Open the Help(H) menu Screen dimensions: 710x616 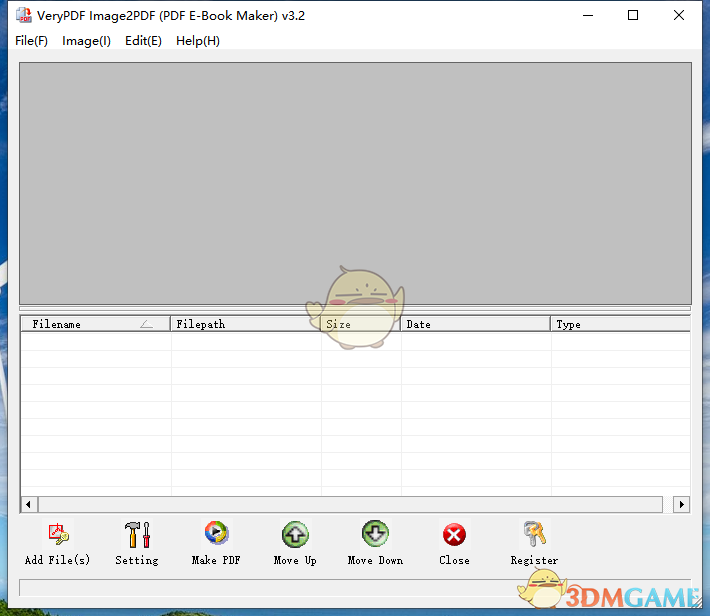click(x=198, y=41)
